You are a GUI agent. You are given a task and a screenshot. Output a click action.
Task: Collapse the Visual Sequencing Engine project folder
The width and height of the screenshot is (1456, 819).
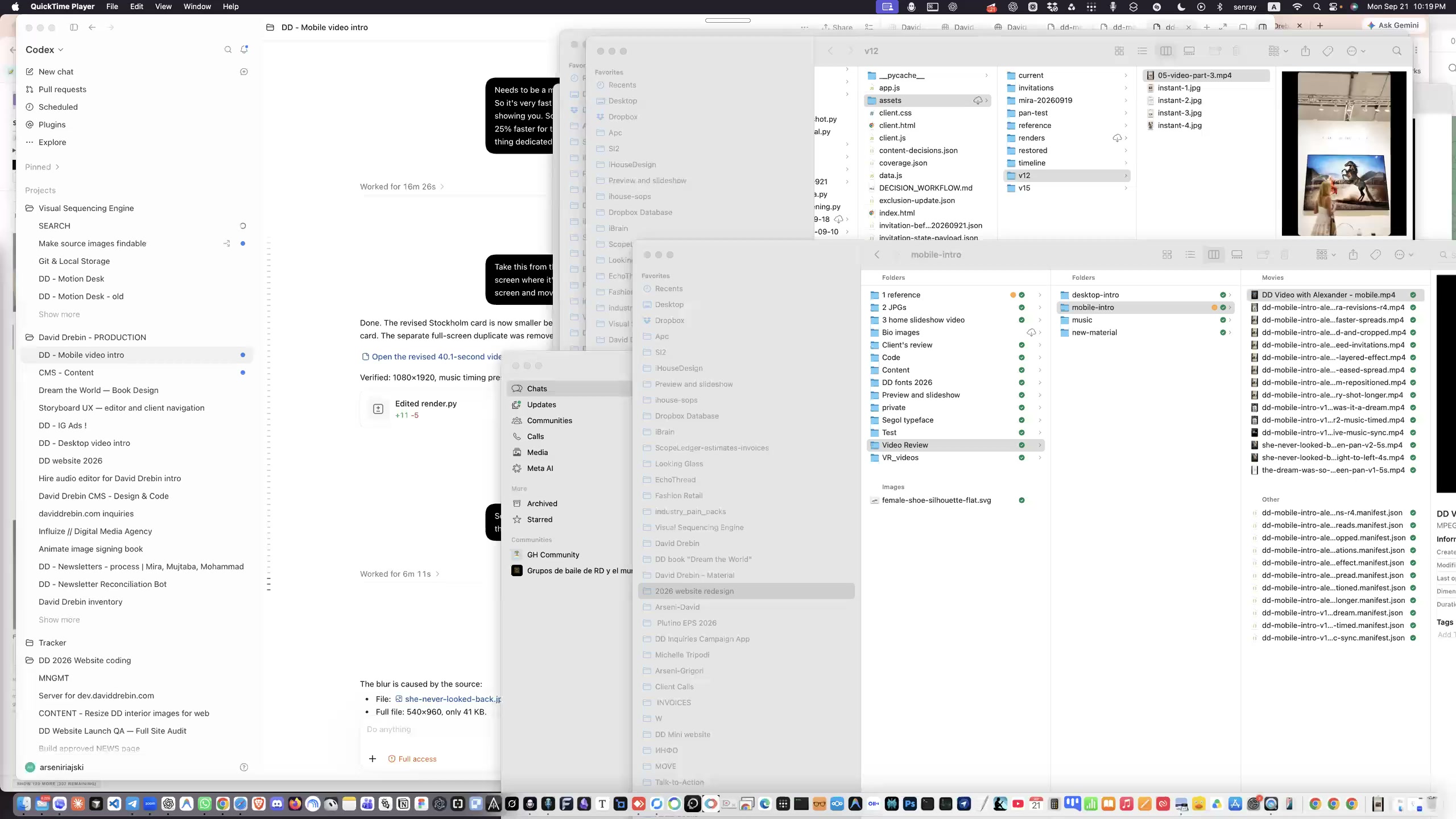point(30,208)
